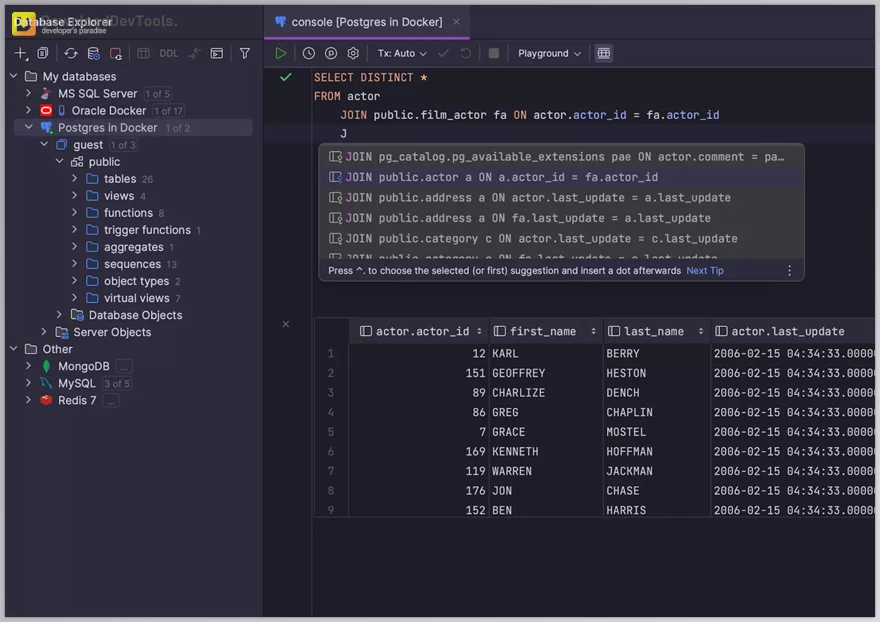
Task: Choose JOIN public.address ON fa.last_update suggestion
Action: [x=561, y=218]
